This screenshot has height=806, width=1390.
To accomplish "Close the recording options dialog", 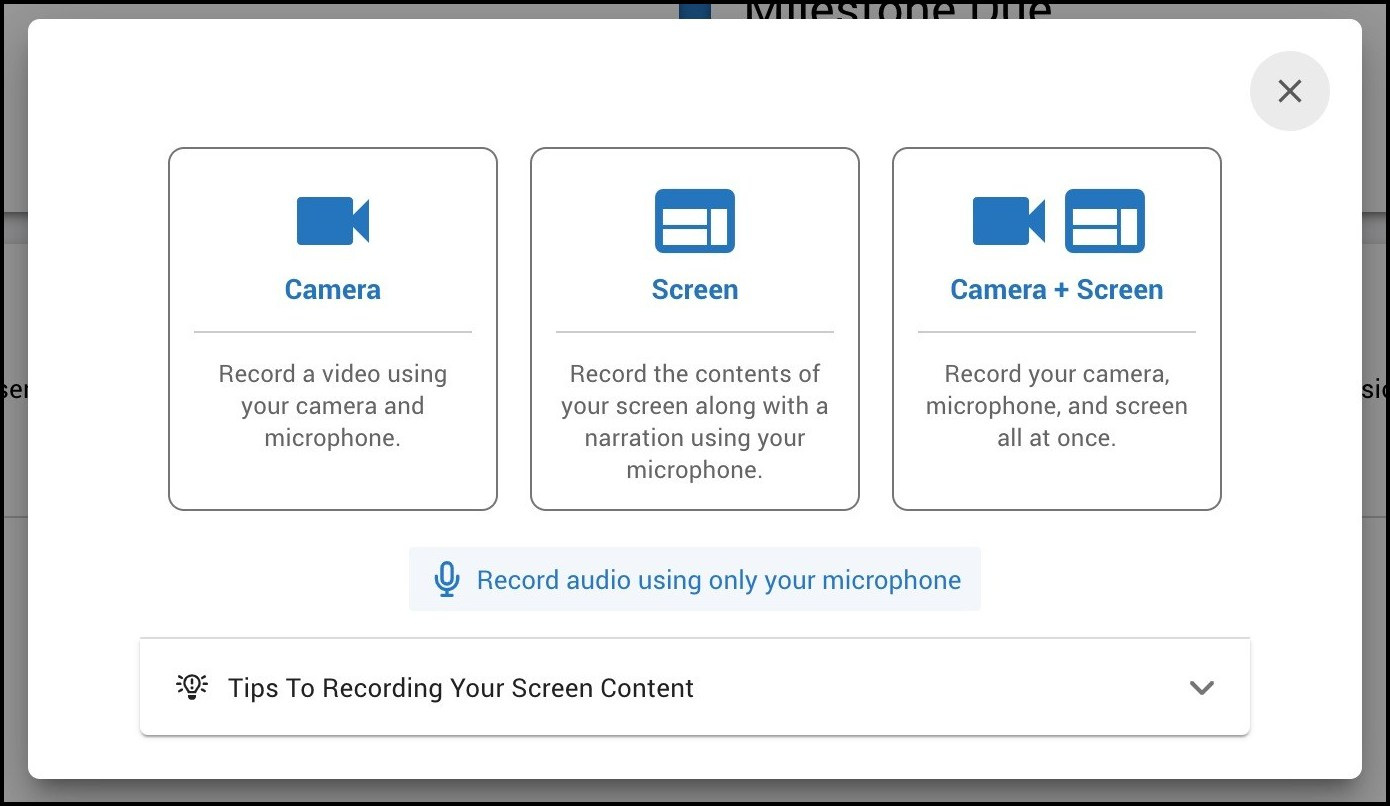I will click(1289, 91).
